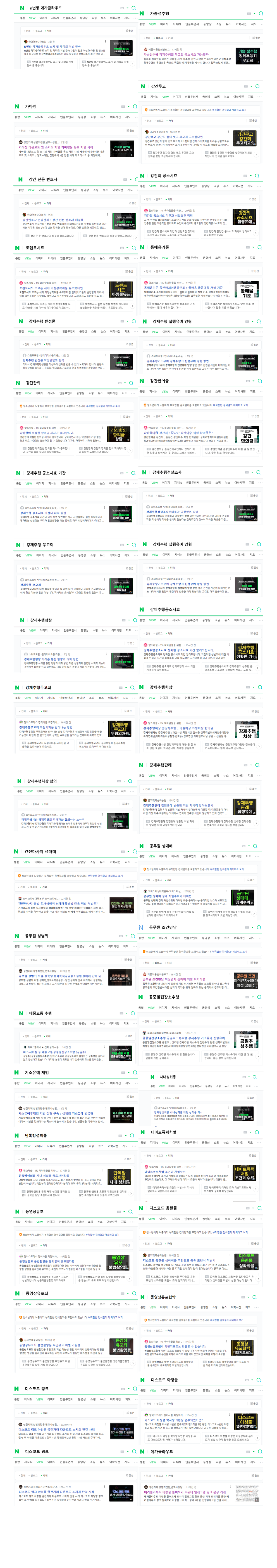Viewport: 277px width, 1568px height.
Task: Open the result thumbnail under the 강간합의 search
Action: [x=119, y=434]
